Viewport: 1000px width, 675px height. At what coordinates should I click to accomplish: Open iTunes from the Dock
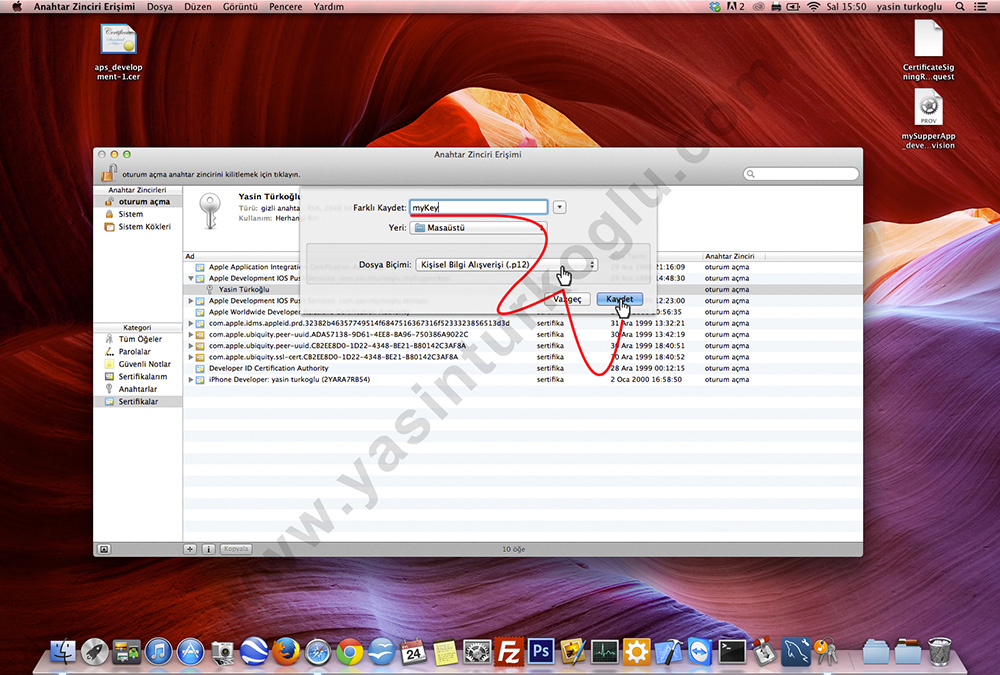point(159,651)
